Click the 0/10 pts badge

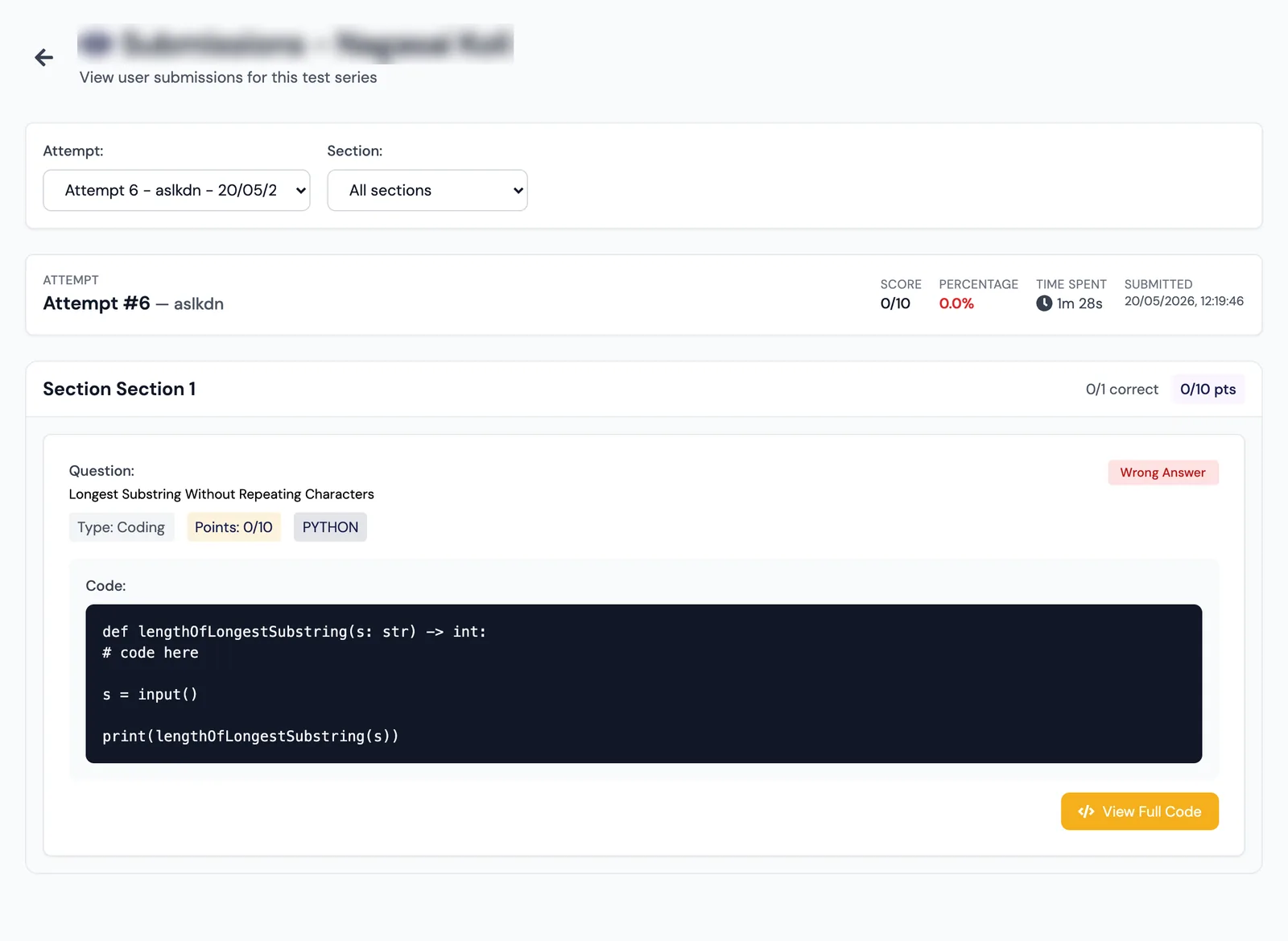click(x=1207, y=389)
